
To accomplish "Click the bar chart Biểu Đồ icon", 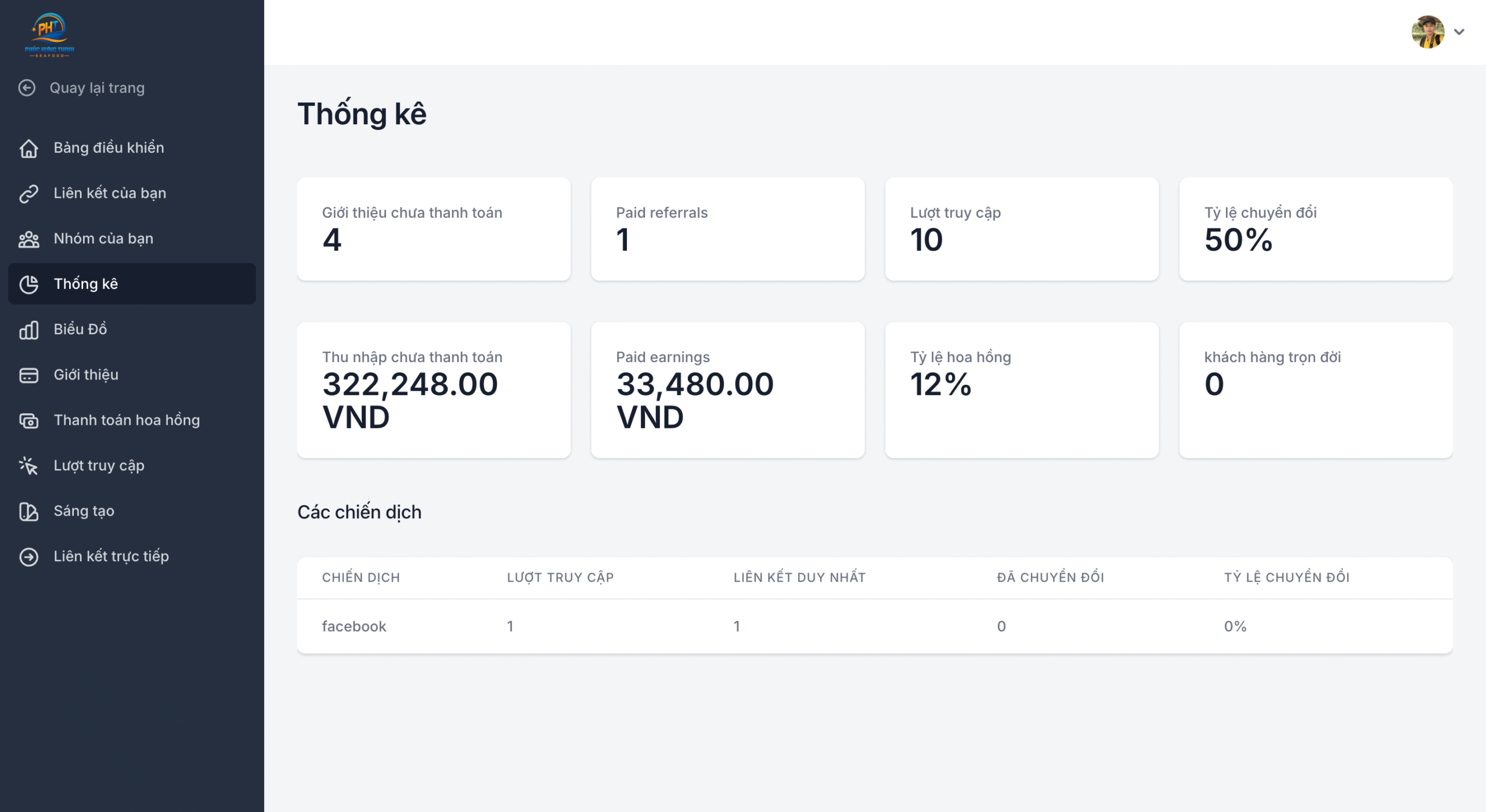I will coord(28,329).
